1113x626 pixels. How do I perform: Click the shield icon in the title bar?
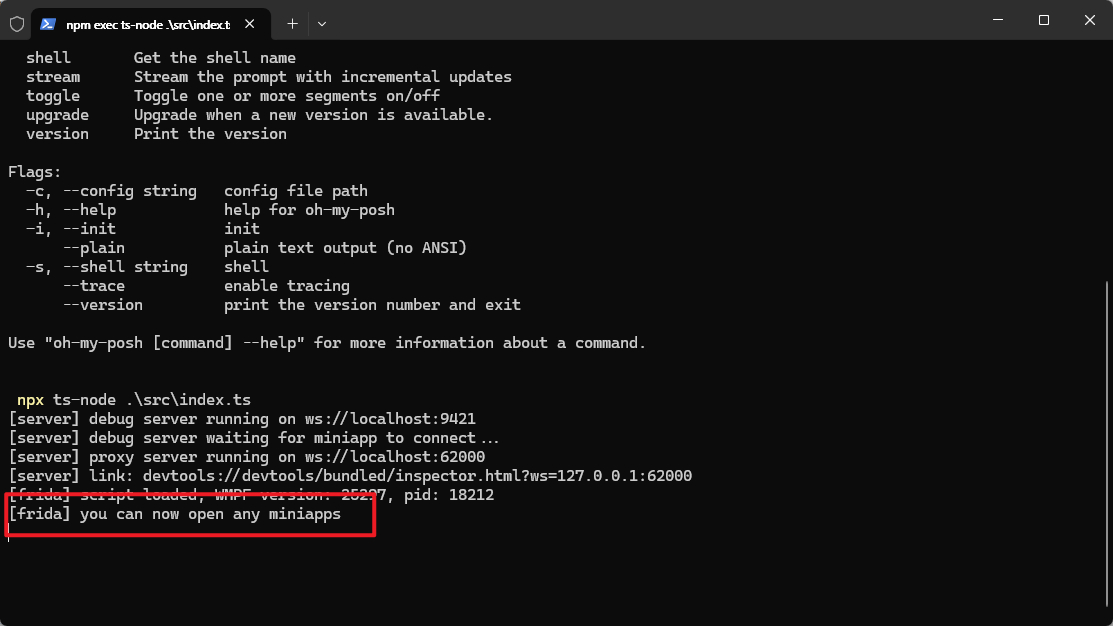[17, 24]
